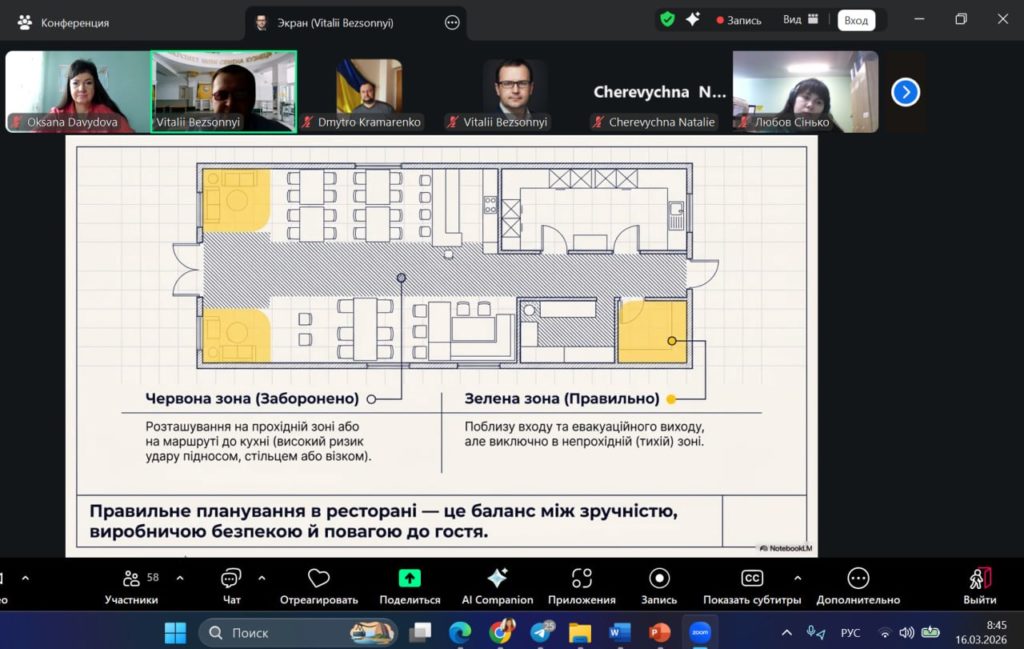Expand the caption options arrow beside субтитры

pos(797,578)
